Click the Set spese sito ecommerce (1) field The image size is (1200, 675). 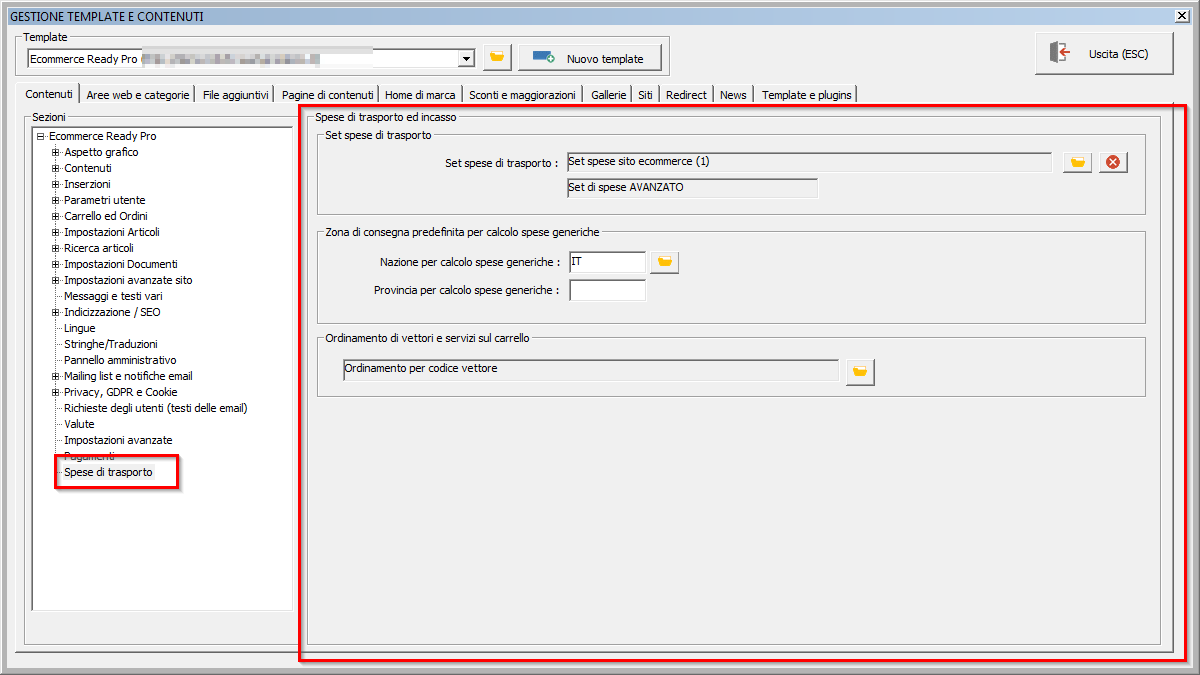point(808,162)
